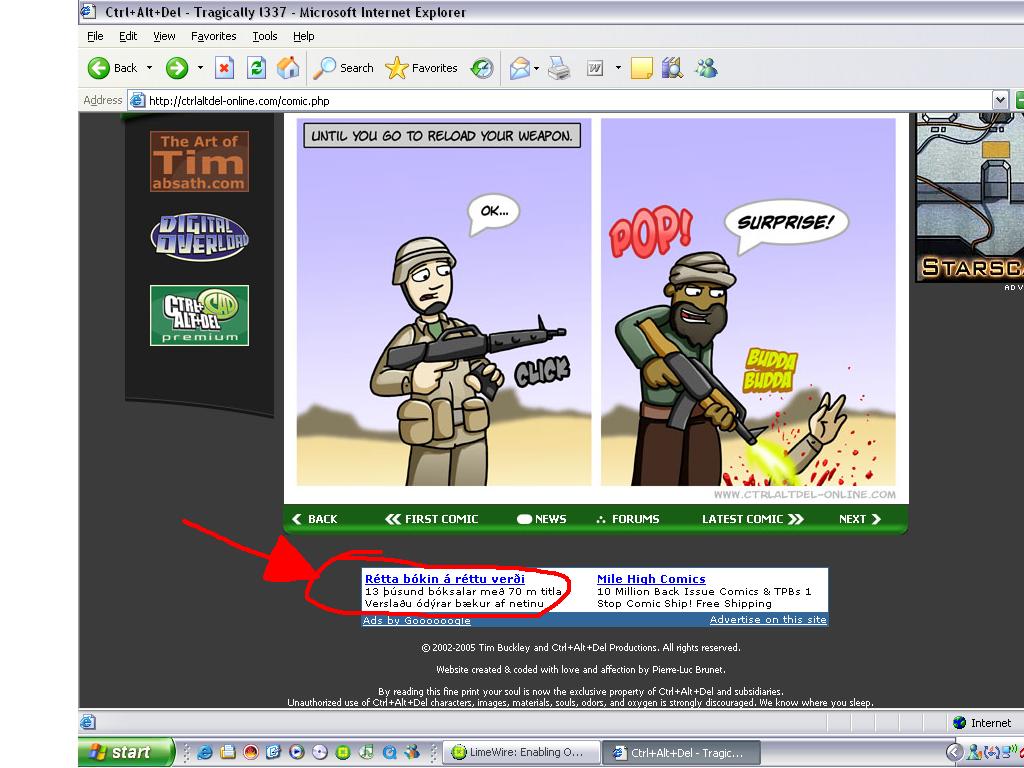Show hidden tray icons with the chevron

click(954, 752)
